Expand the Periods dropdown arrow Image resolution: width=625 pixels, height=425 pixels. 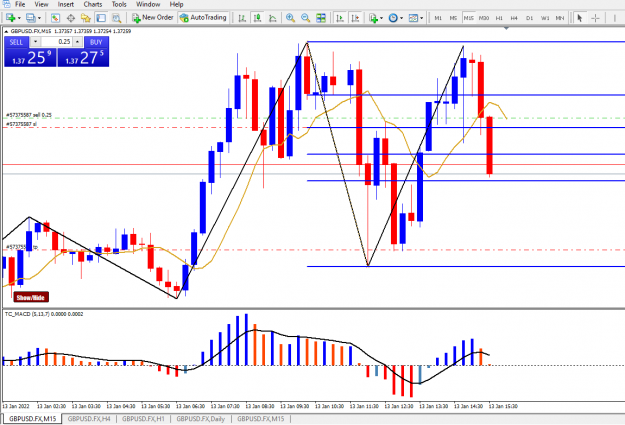401,18
